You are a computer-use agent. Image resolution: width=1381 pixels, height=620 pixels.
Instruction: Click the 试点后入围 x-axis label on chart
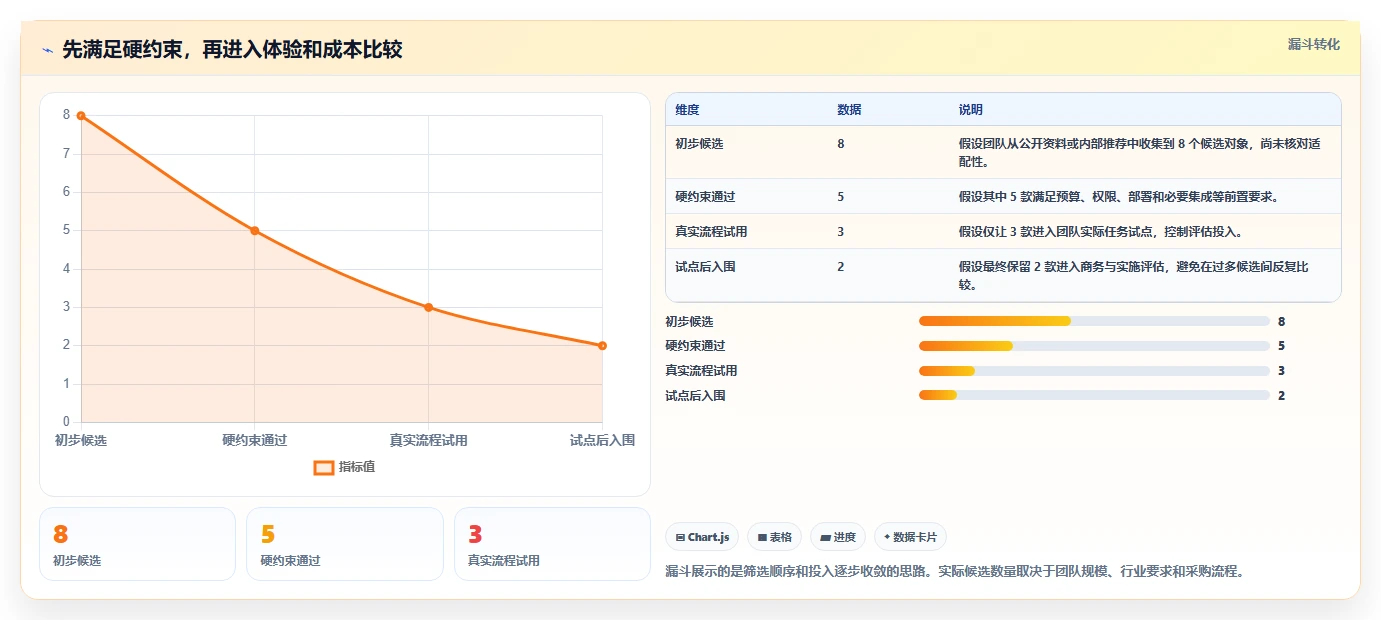[x=602, y=440]
